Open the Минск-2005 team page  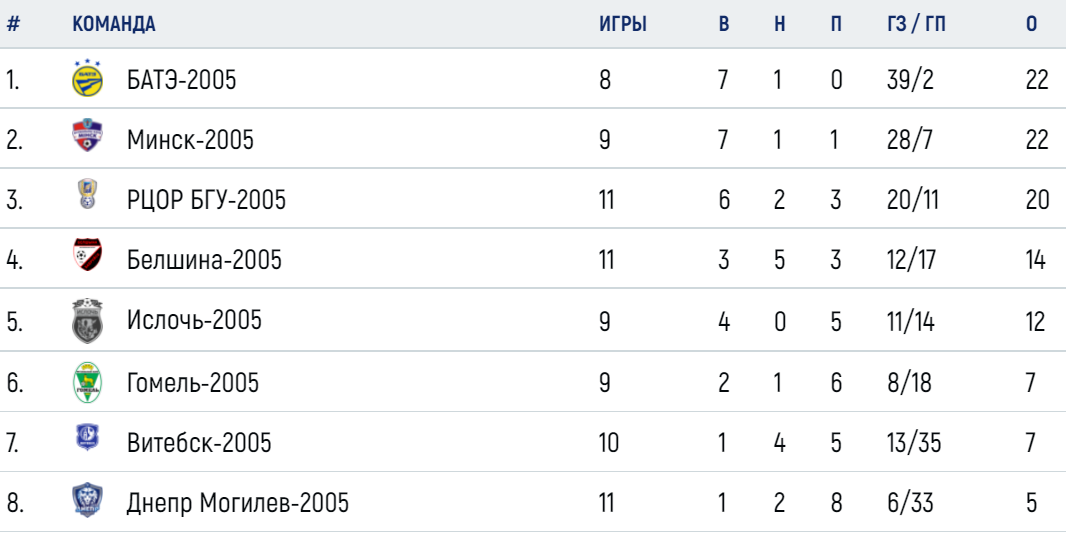190,140
